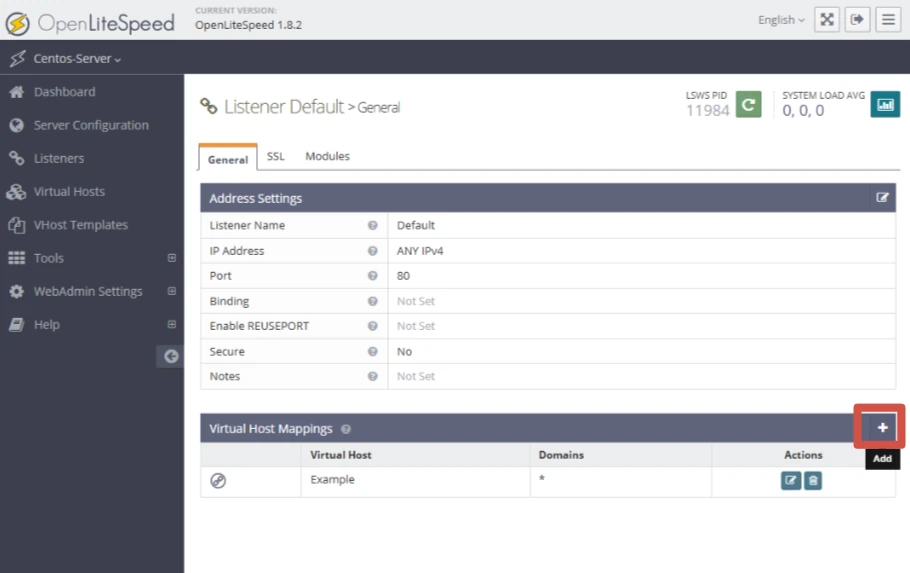Click Help in the sidebar
Screen dimensions: 910x573
46,325
